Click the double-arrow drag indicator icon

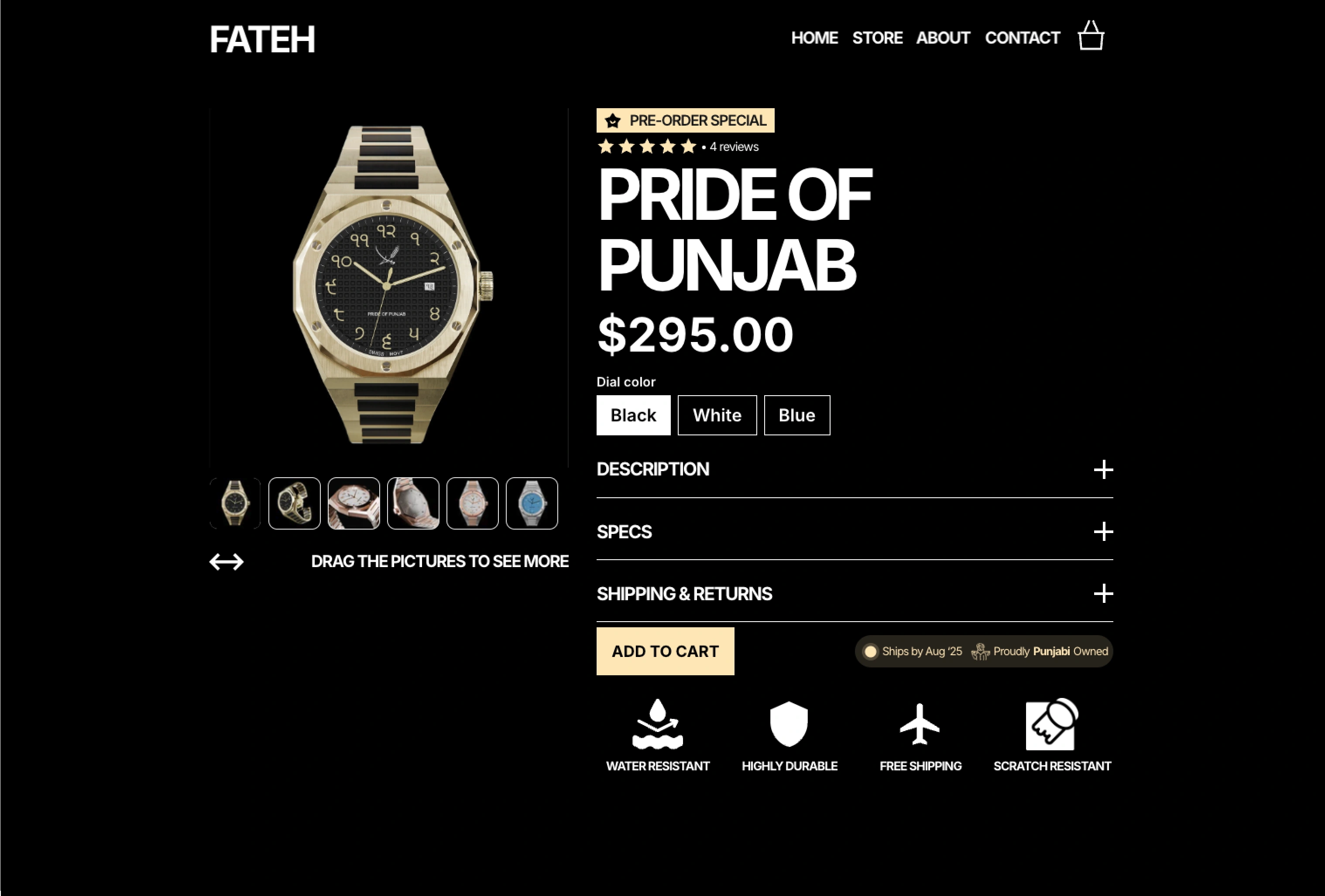tap(227, 561)
